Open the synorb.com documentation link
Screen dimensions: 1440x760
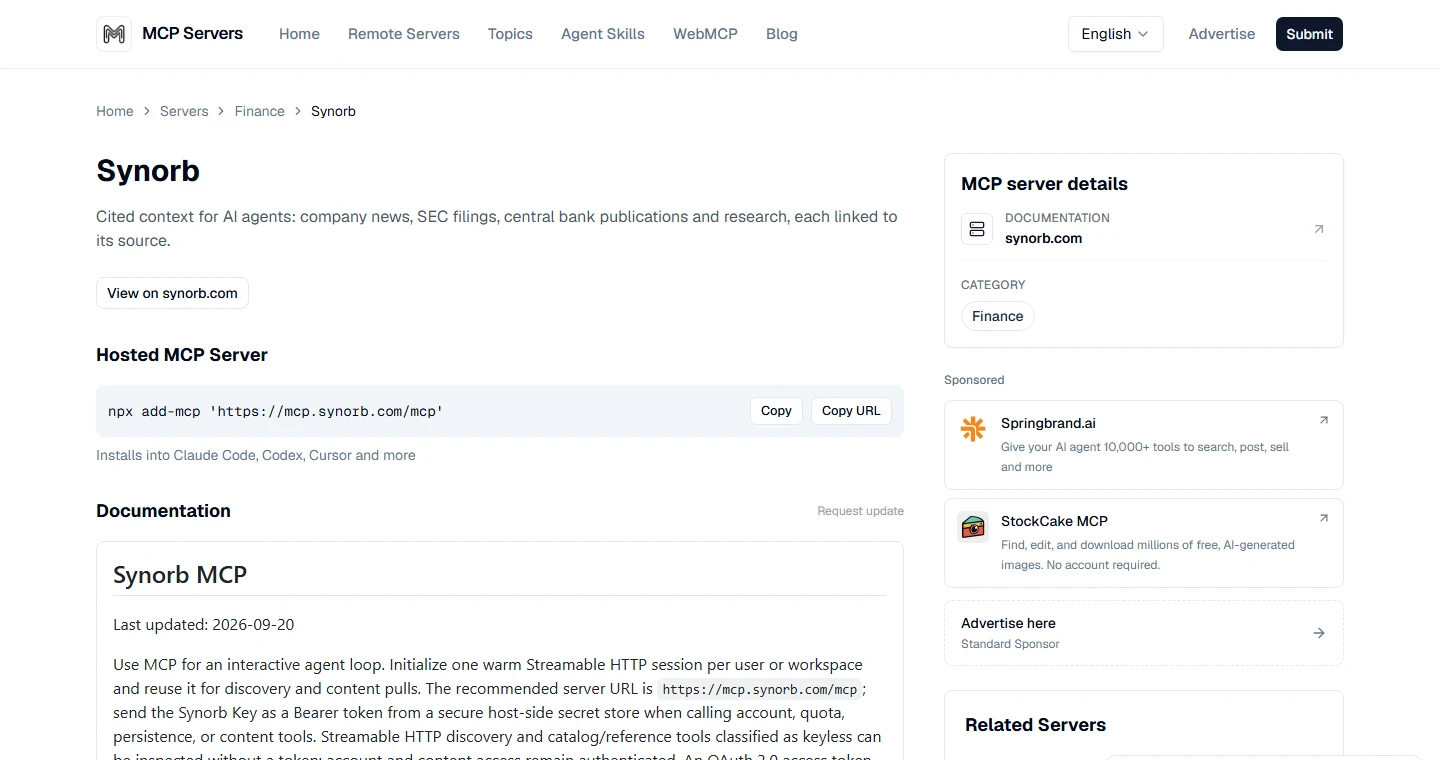click(x=1043, y=238)
